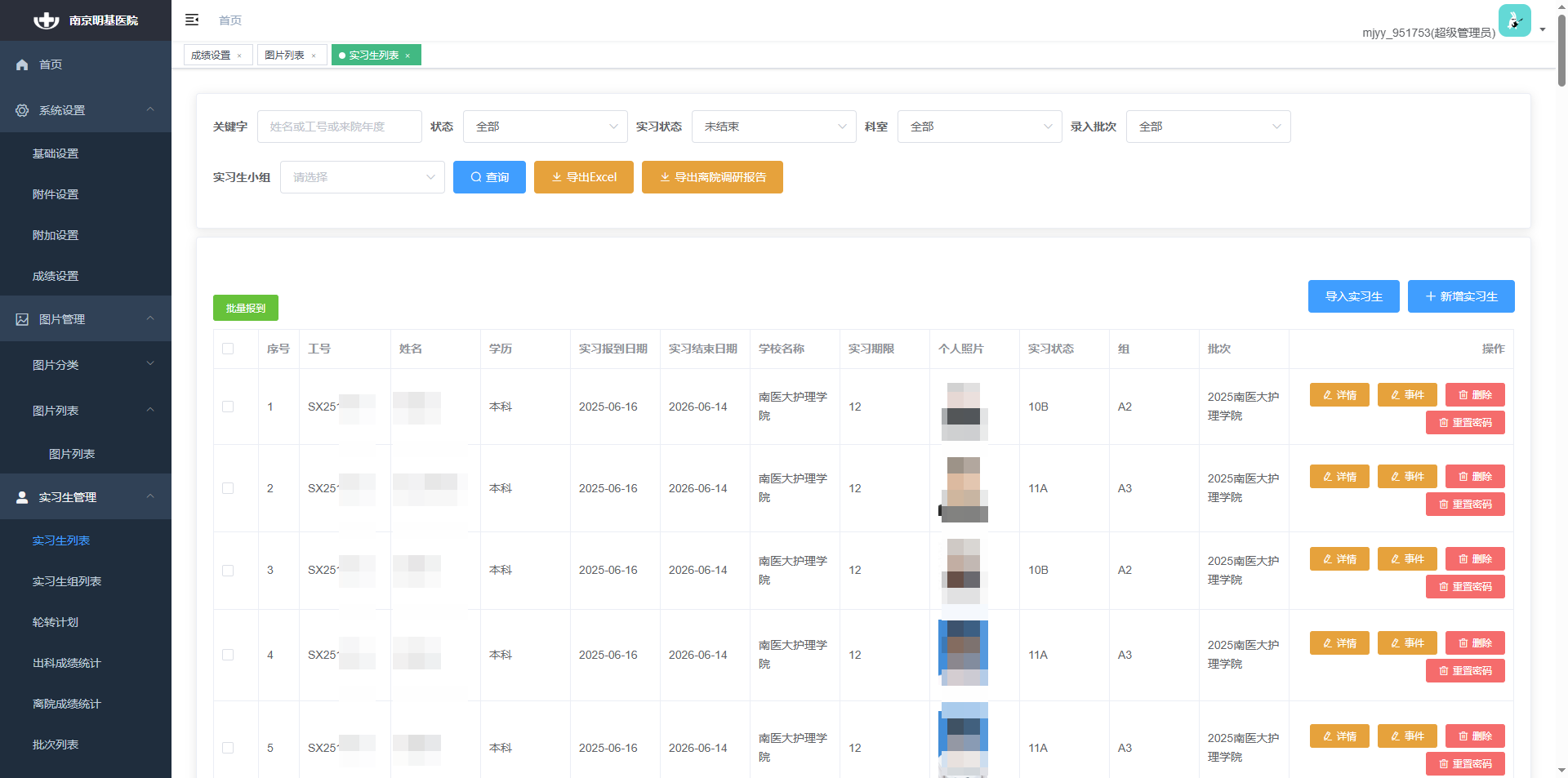Click the 实习生管理 person icon

[x=22, y=497]
